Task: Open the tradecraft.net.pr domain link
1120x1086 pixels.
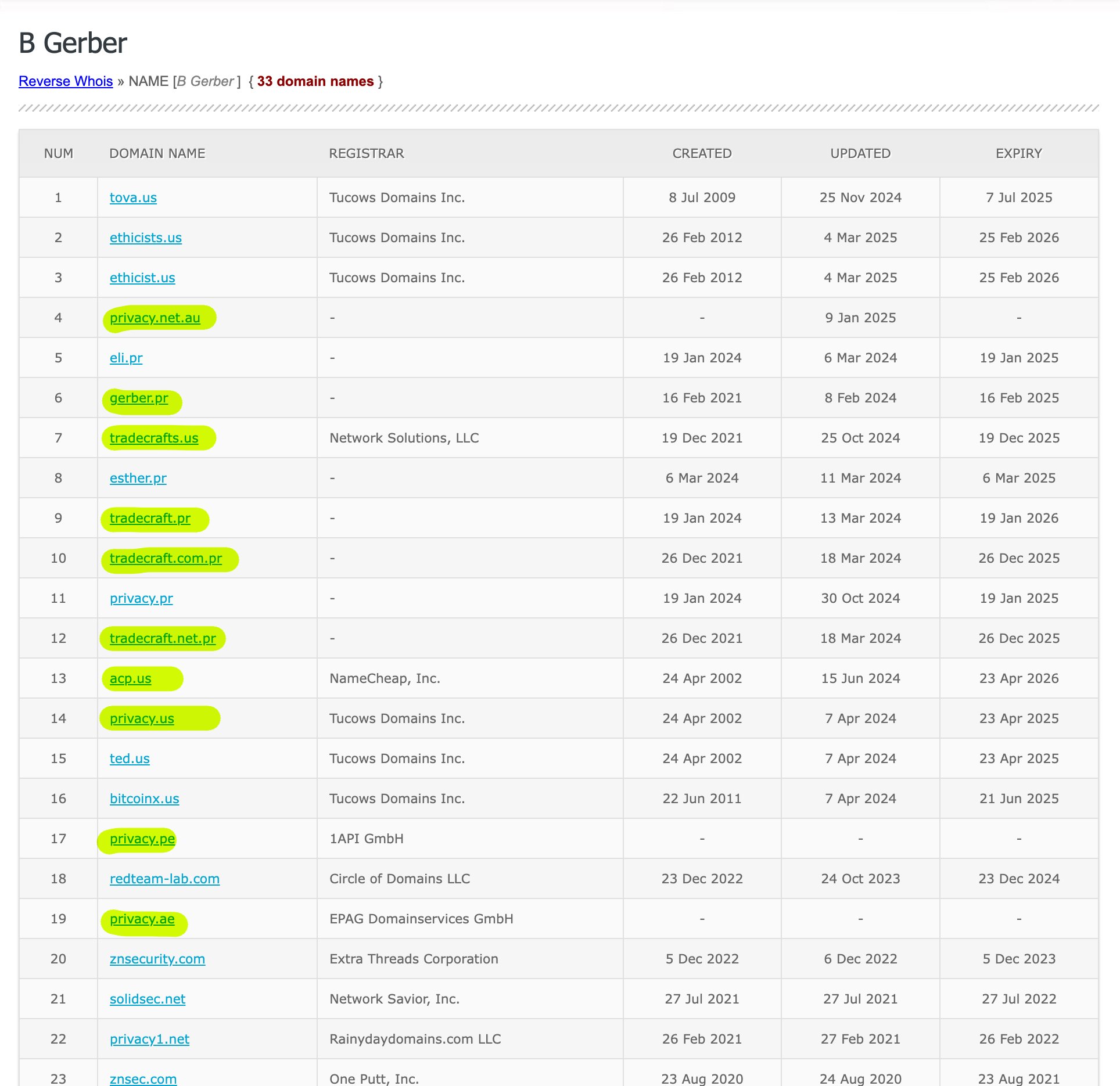Action: (x=163, y=638)
